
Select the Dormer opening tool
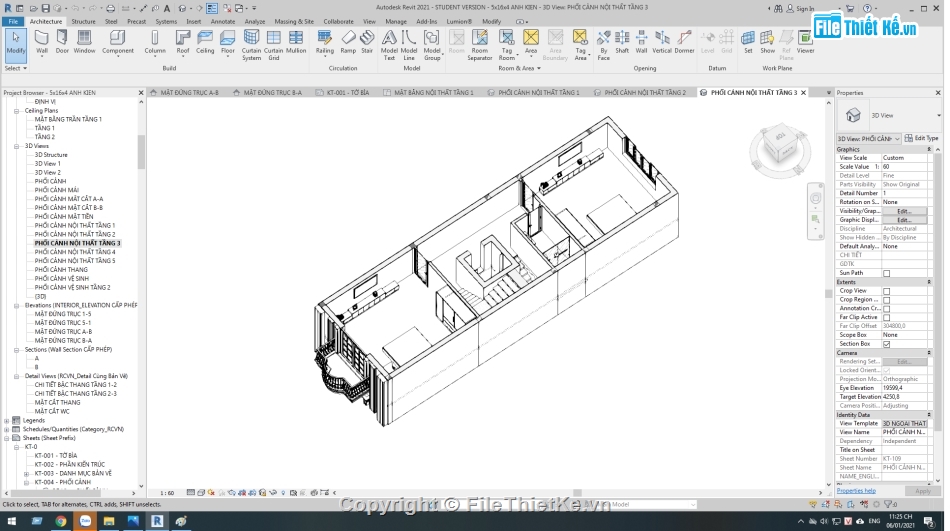[685, 42]
